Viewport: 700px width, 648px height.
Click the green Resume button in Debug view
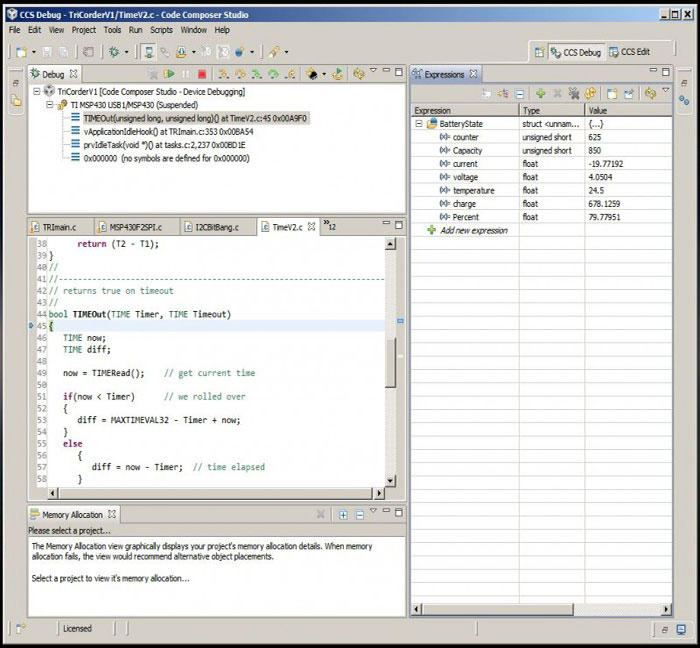pos(170,74)
